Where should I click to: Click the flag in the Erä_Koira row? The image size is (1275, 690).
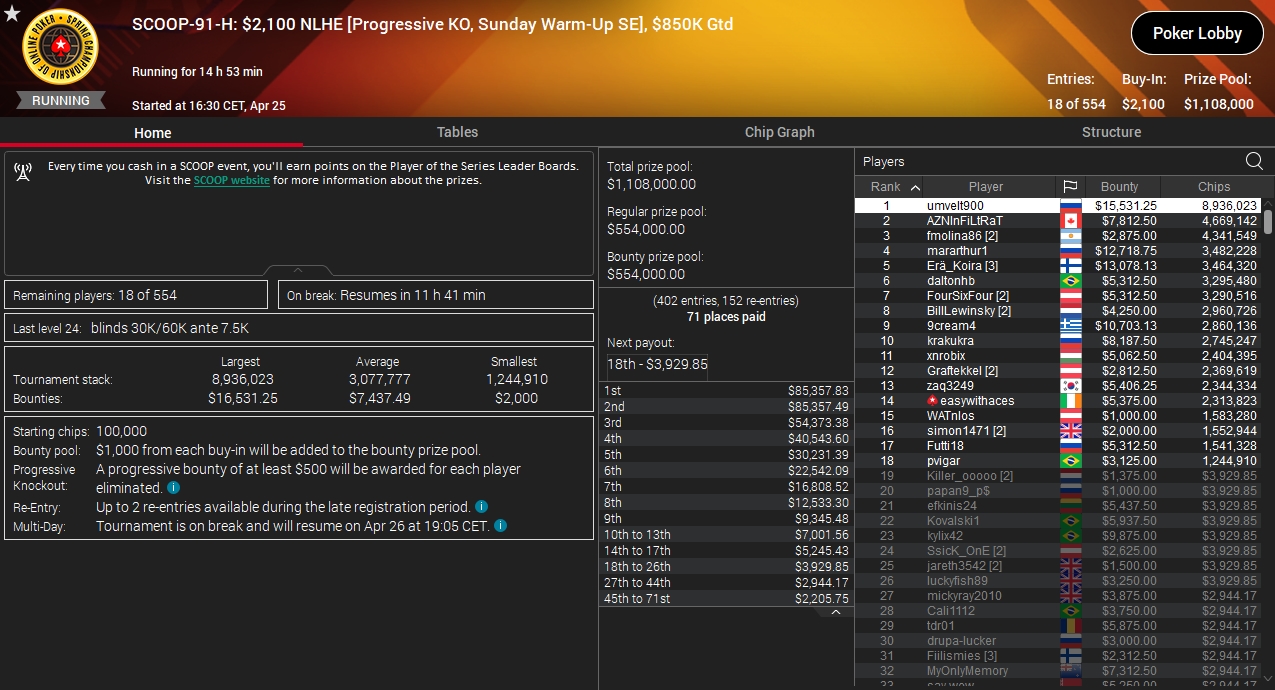[x=1069, y=266]
